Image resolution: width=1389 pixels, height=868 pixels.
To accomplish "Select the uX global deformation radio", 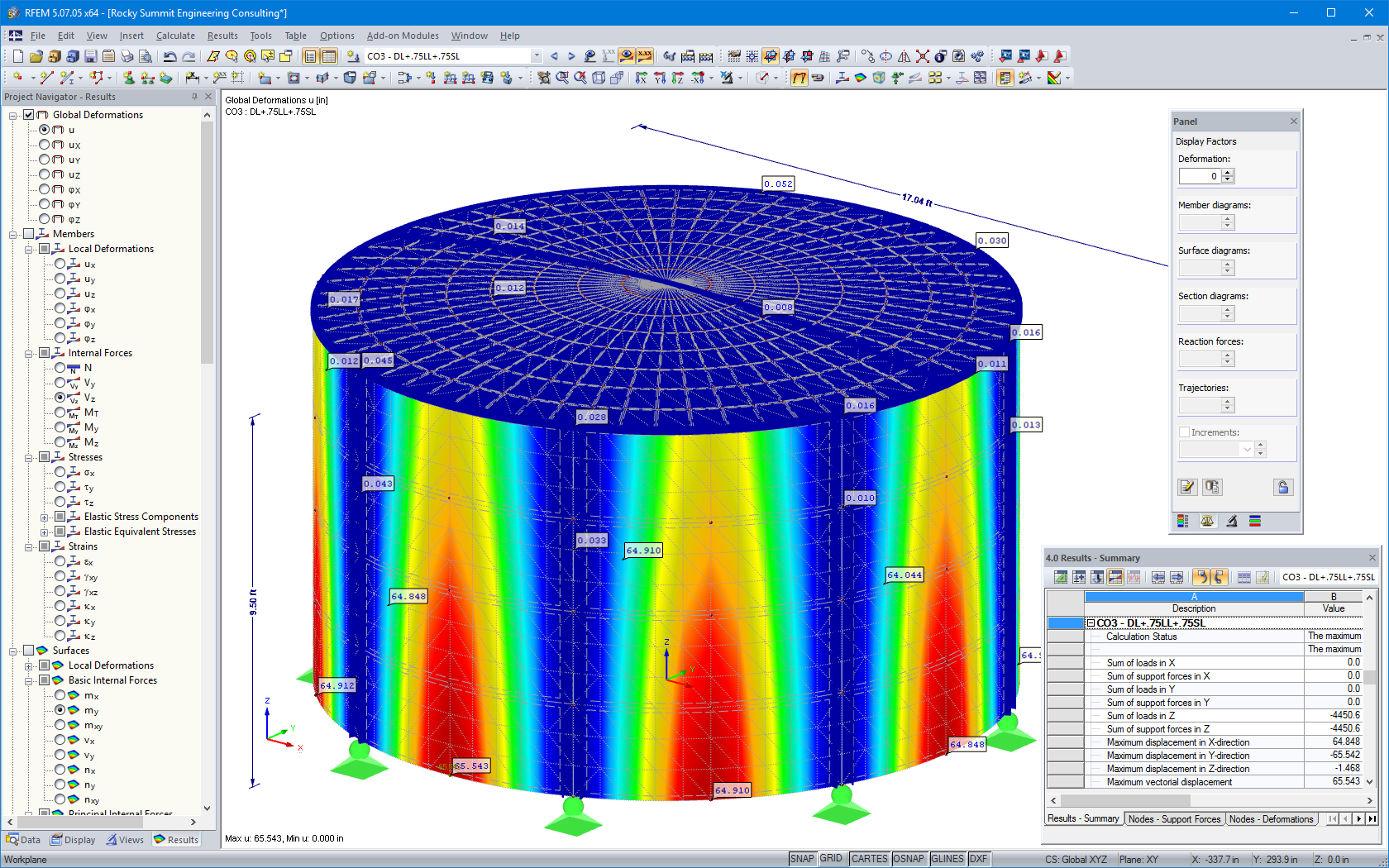I will pos(45,145).
